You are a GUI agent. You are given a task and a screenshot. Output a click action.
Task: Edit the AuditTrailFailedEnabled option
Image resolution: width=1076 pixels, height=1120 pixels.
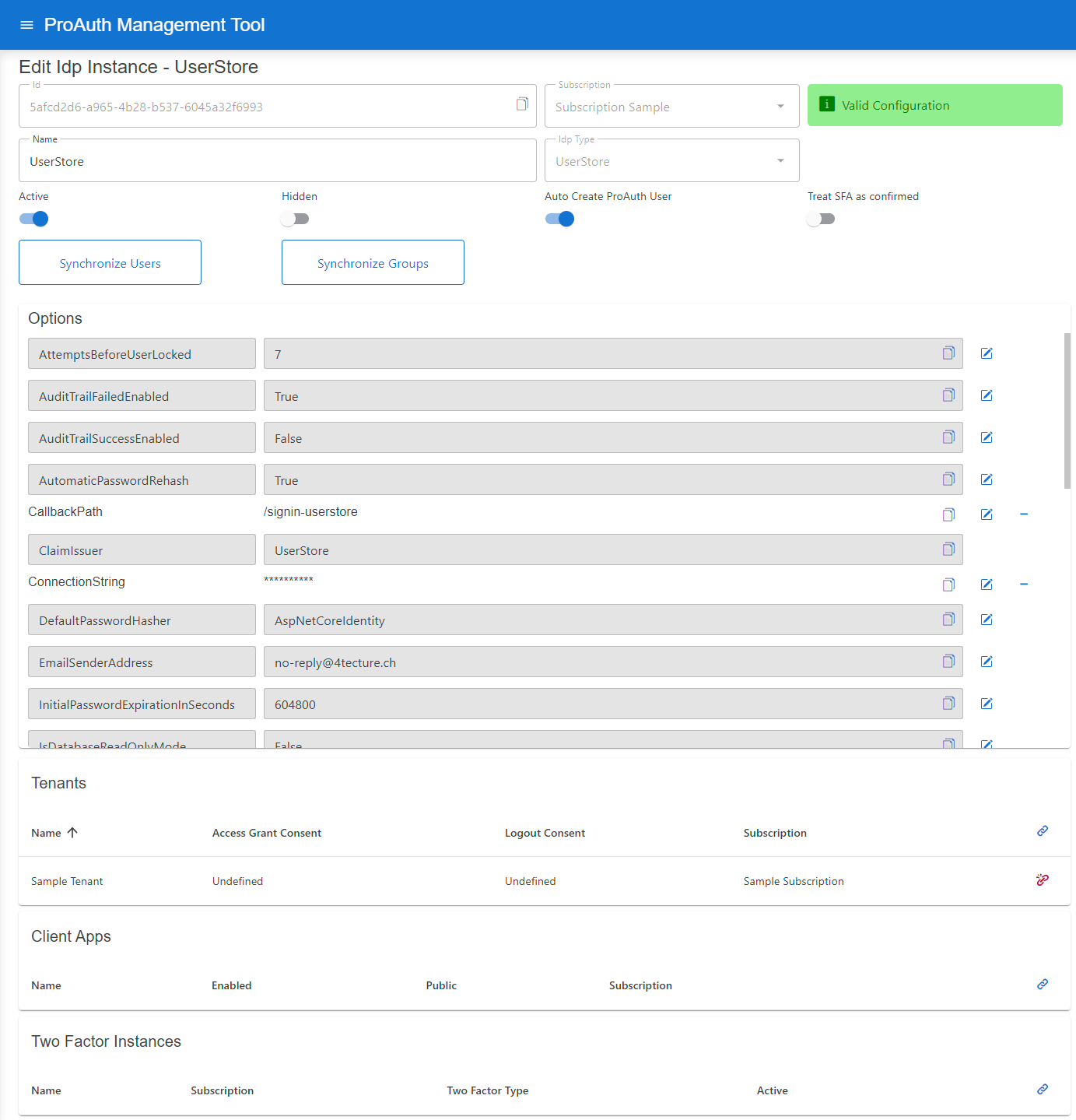point(987,395)
